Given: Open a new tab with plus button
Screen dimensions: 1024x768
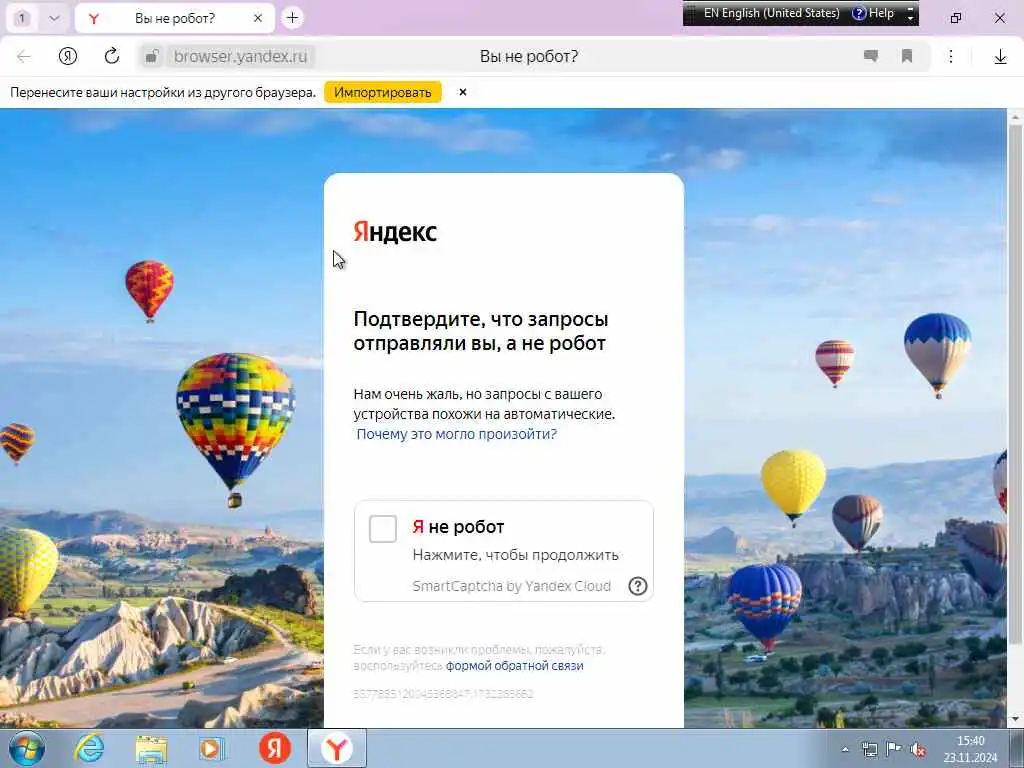Looking at the screenshot, I should [293, 18].
